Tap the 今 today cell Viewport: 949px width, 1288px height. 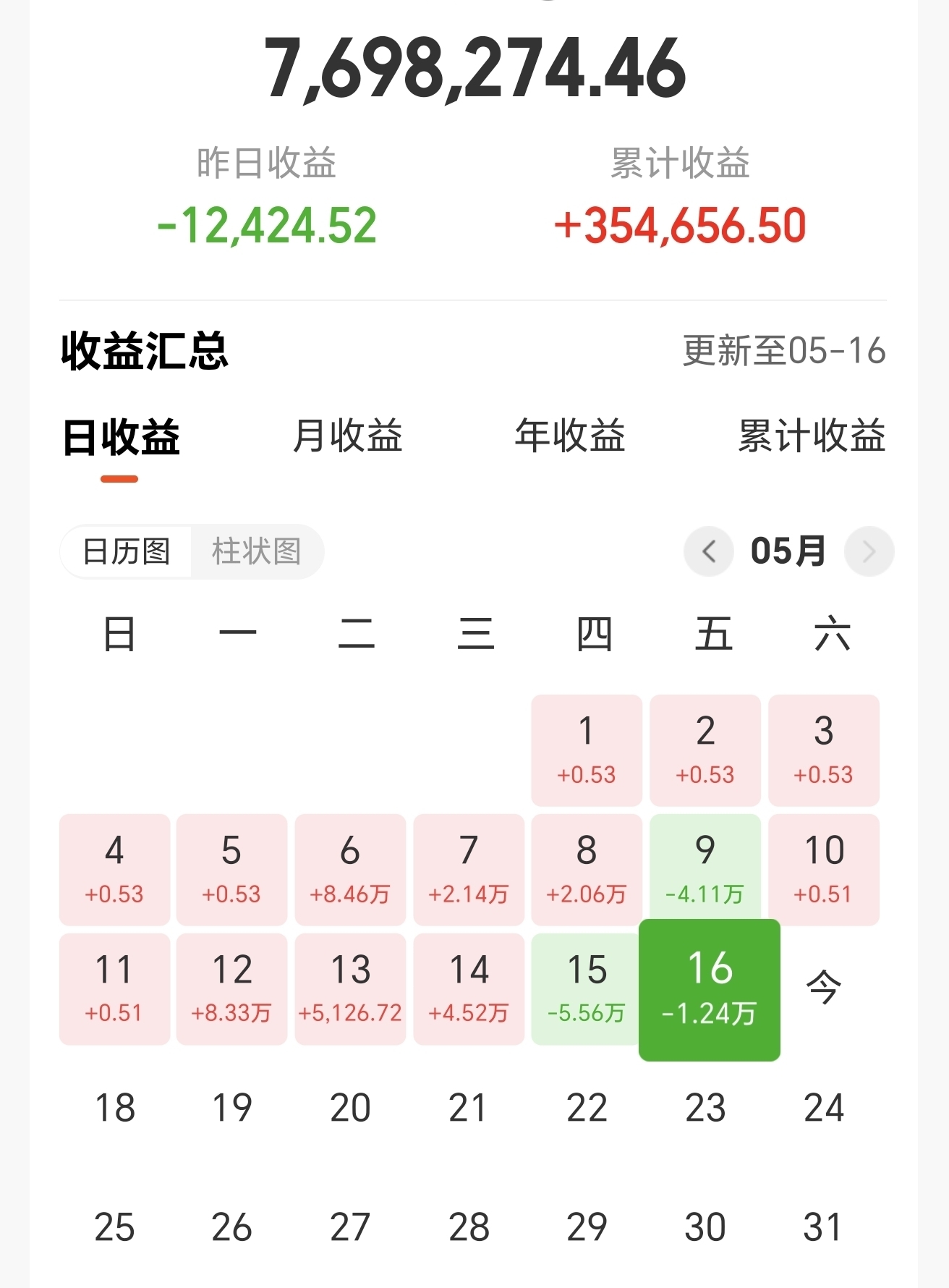[824, 987]
